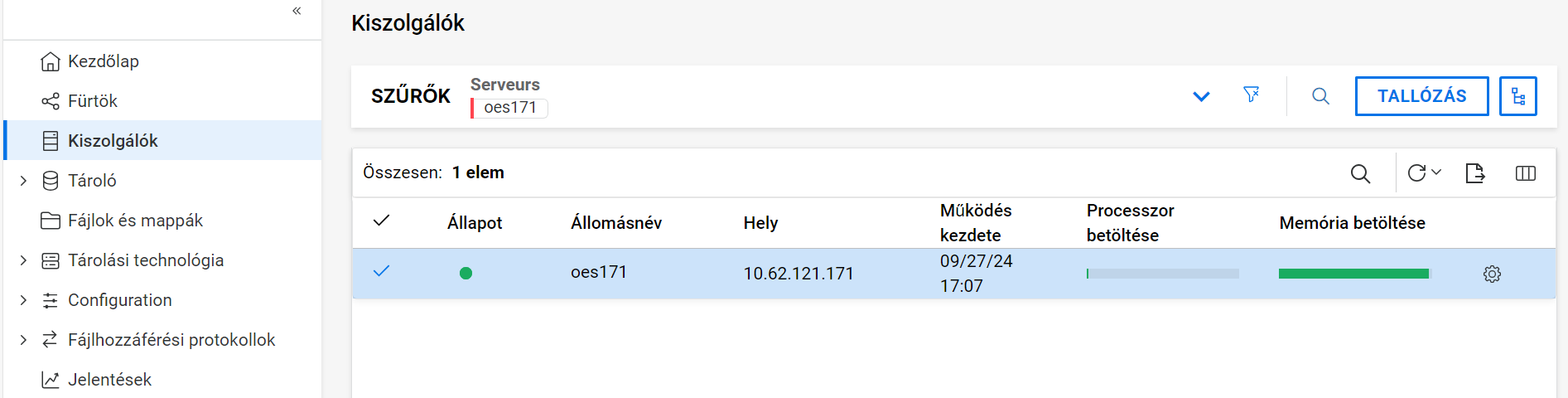This screenshot has width=1568, height=398.
Task: Click the table search magnifier icon
Action: (x=1360, y=173)
